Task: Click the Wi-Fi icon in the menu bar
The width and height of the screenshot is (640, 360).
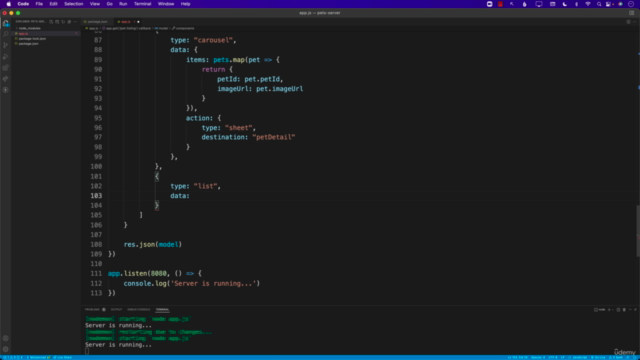Action: [x=588, y=4]
